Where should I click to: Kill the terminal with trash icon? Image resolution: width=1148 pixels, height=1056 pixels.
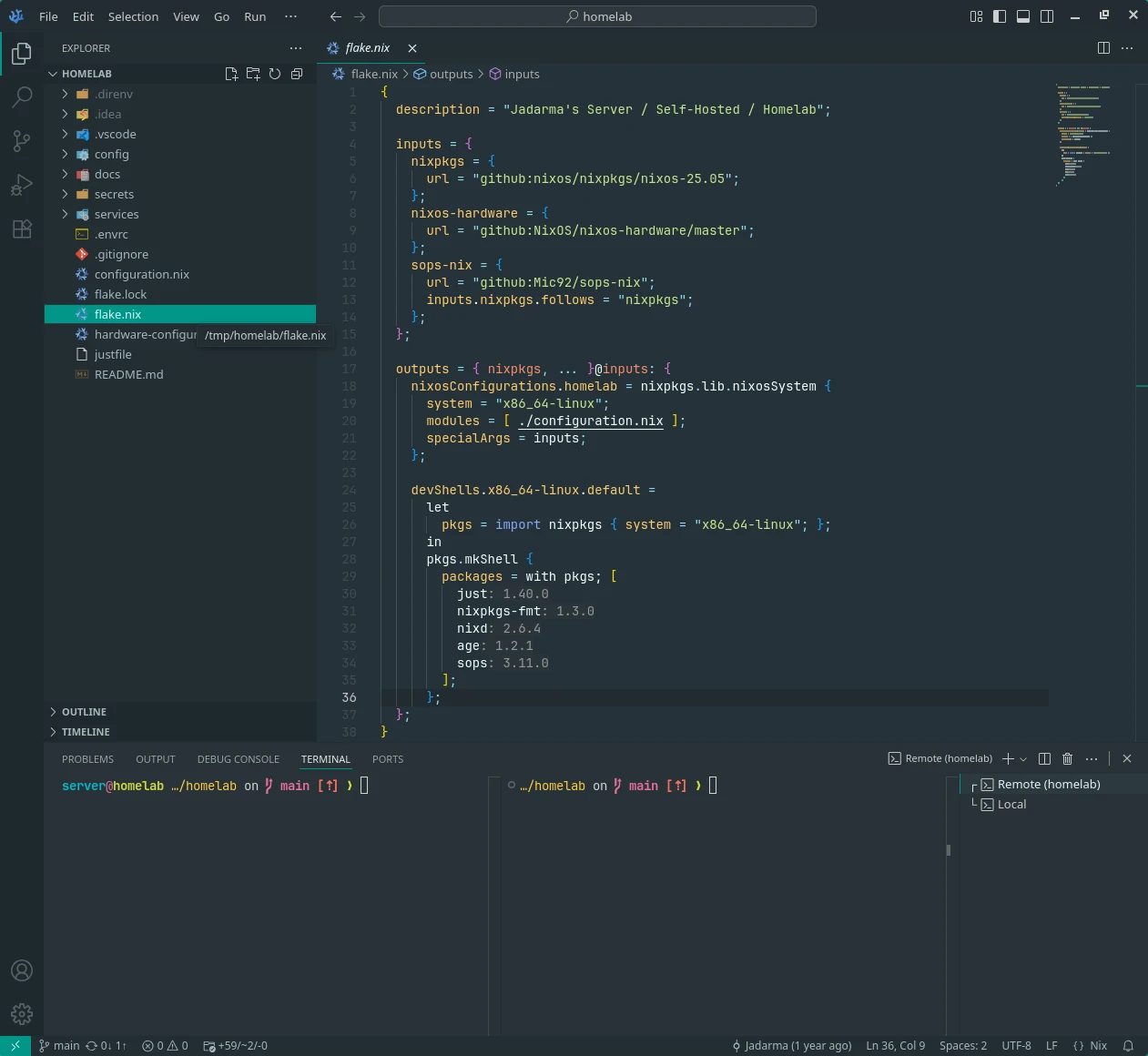[1068, 758]
